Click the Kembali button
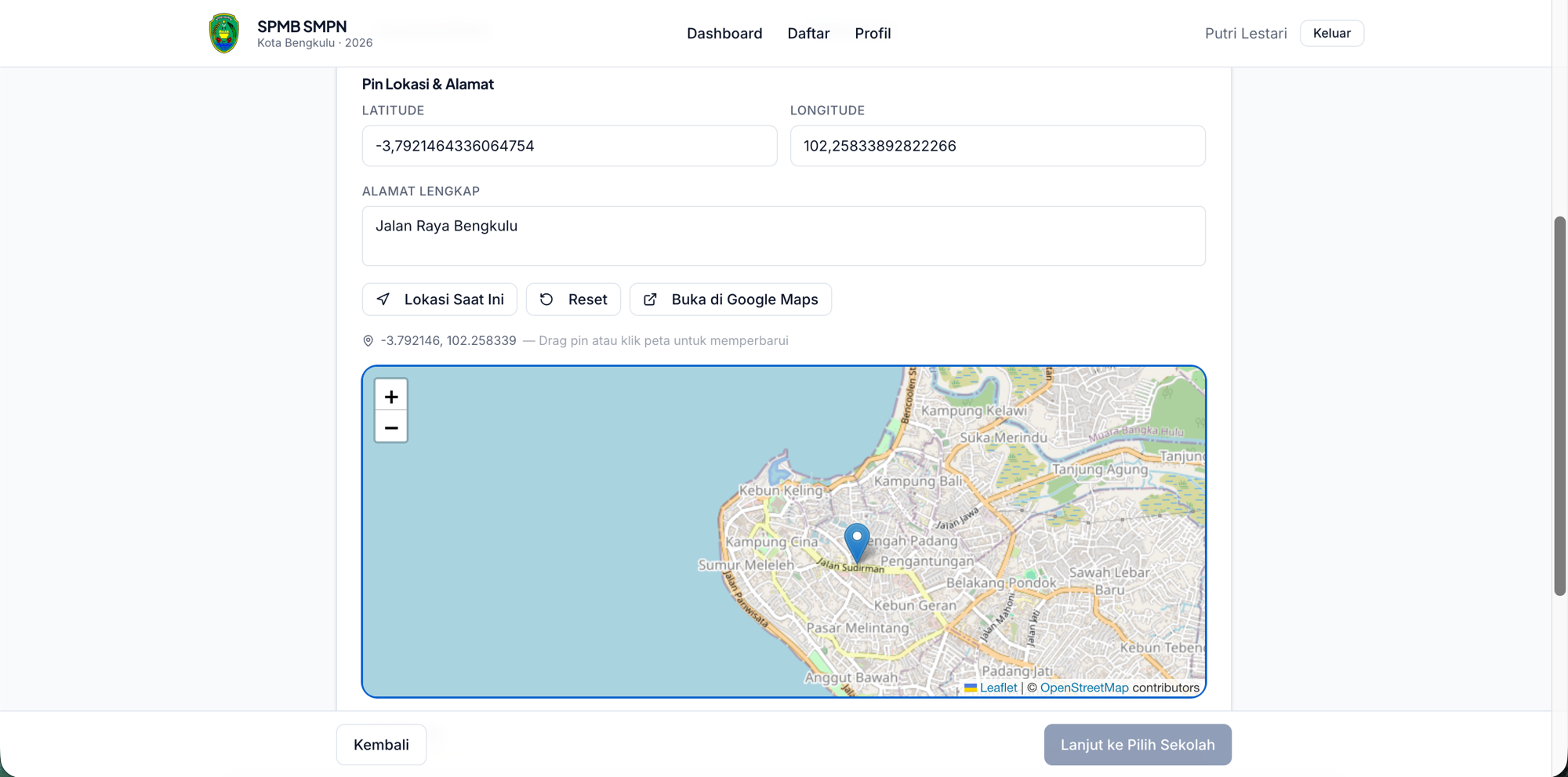1568x777 pixels. click(x=381, y=745)
